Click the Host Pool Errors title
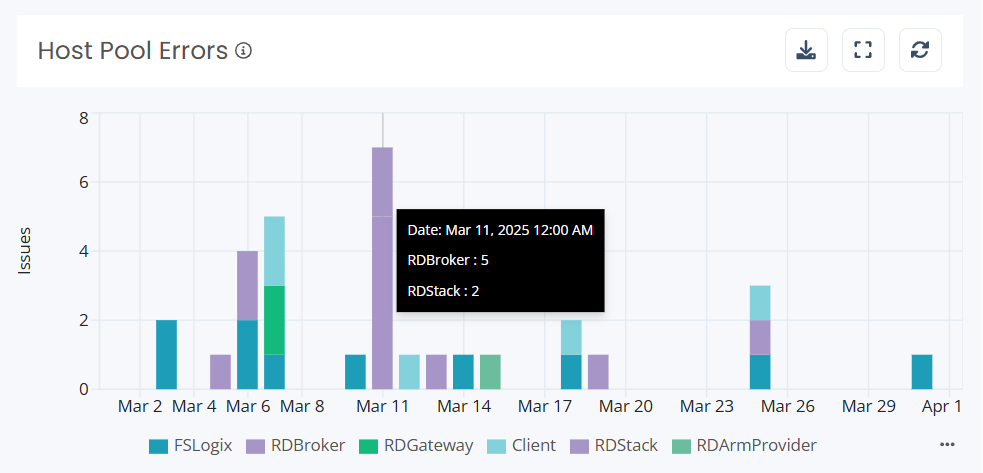Viewport: 983px width, 473px height. tap(133, 51)
